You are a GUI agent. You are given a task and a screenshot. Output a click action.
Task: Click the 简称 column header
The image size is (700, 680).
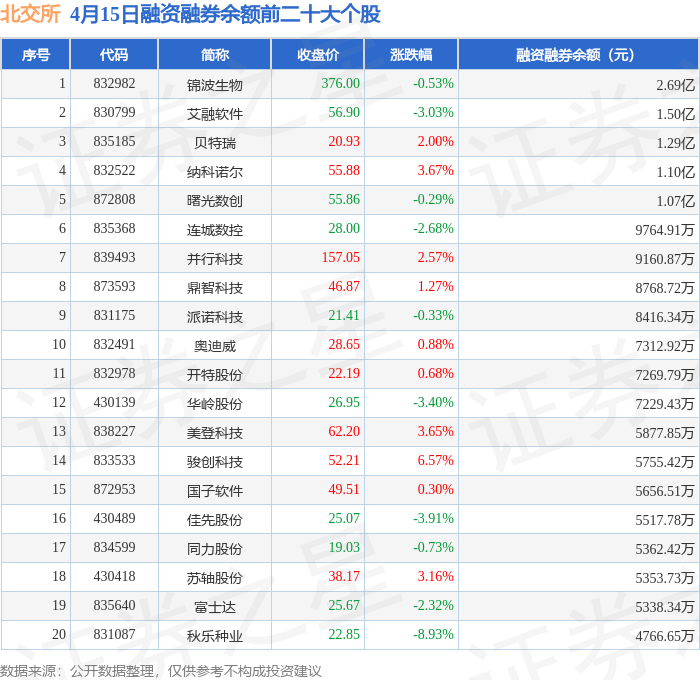pos(215,54)
